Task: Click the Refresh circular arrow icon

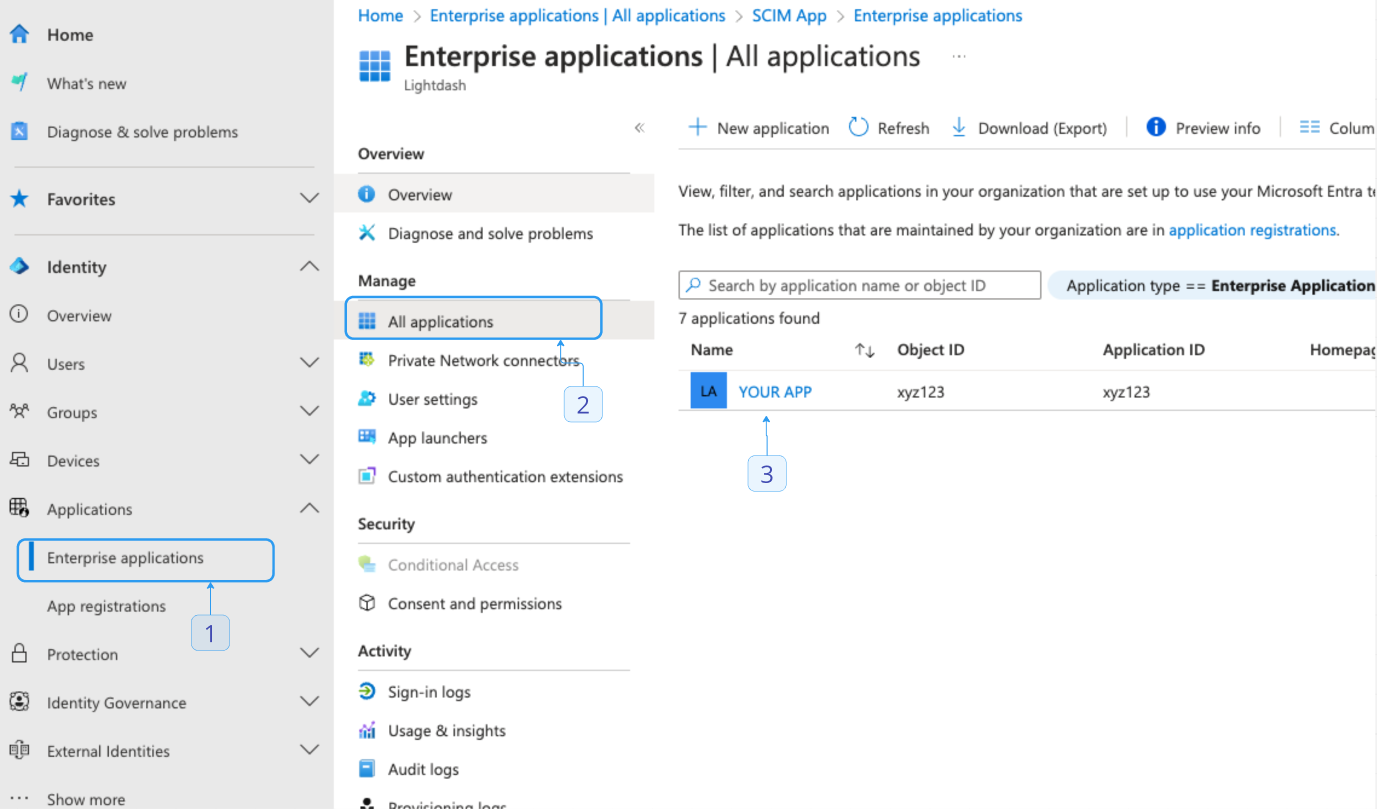Action: click(858, 127)
